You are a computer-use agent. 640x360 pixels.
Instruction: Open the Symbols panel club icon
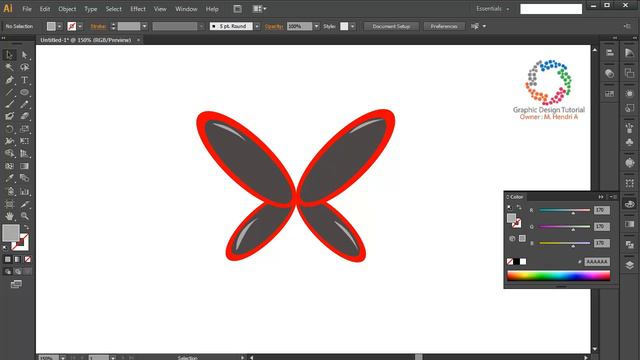click(x=629, y=142)
